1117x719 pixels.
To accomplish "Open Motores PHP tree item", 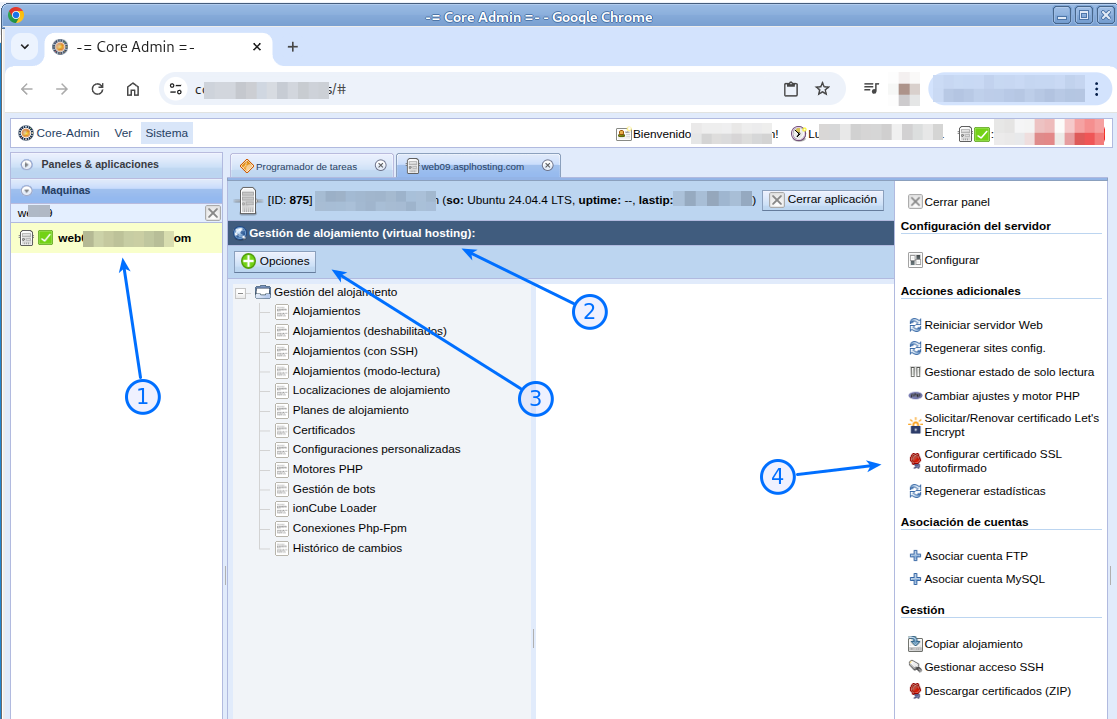I will (x=328, y=470).
